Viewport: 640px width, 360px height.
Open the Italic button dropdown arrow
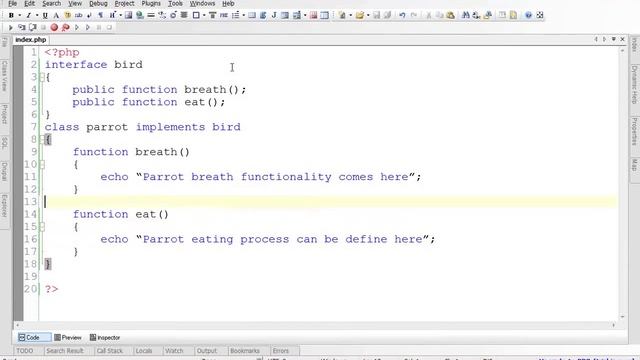pyautogui.click(x=37, y=16)
